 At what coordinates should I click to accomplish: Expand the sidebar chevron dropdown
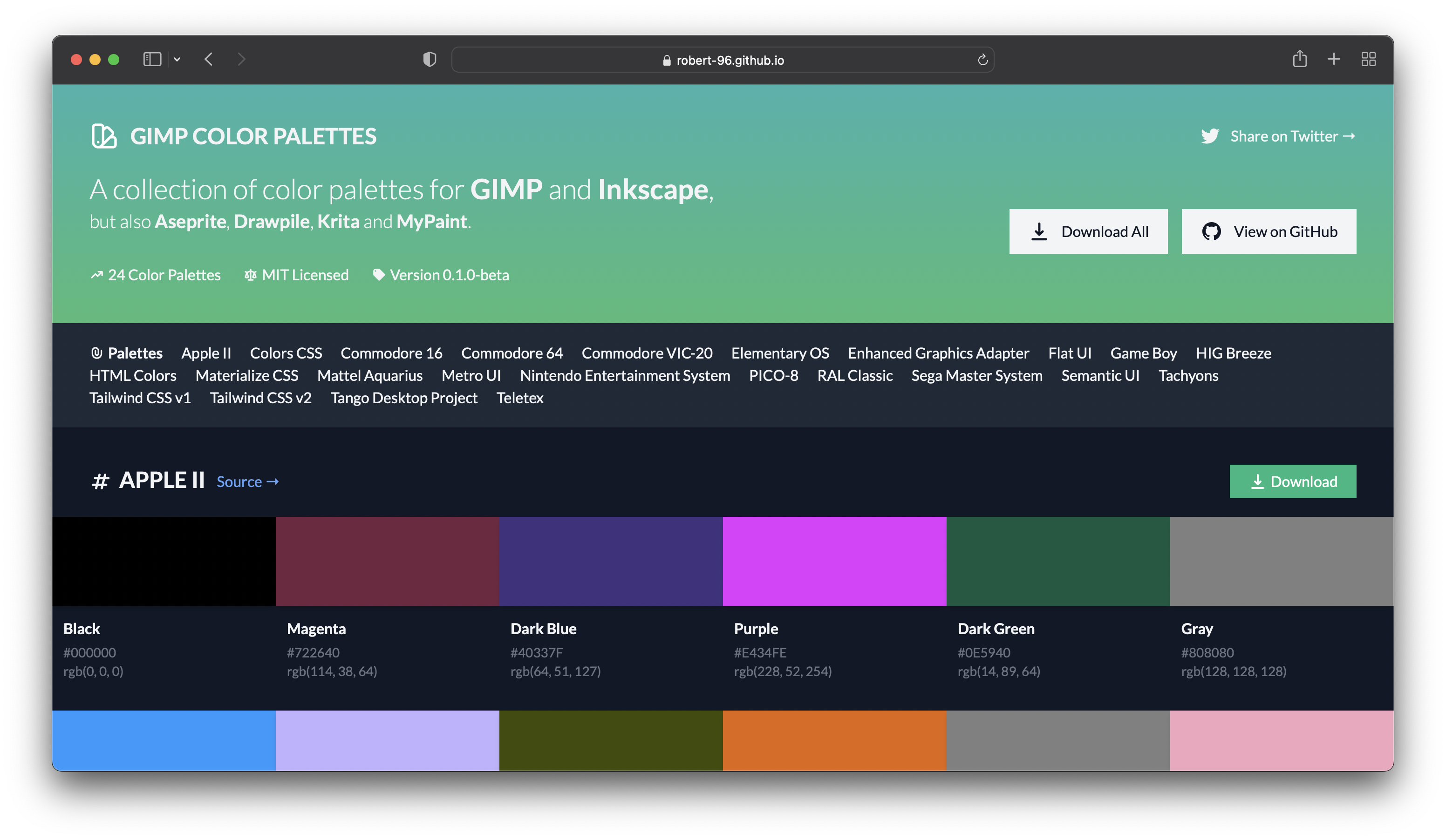(177, 60)
